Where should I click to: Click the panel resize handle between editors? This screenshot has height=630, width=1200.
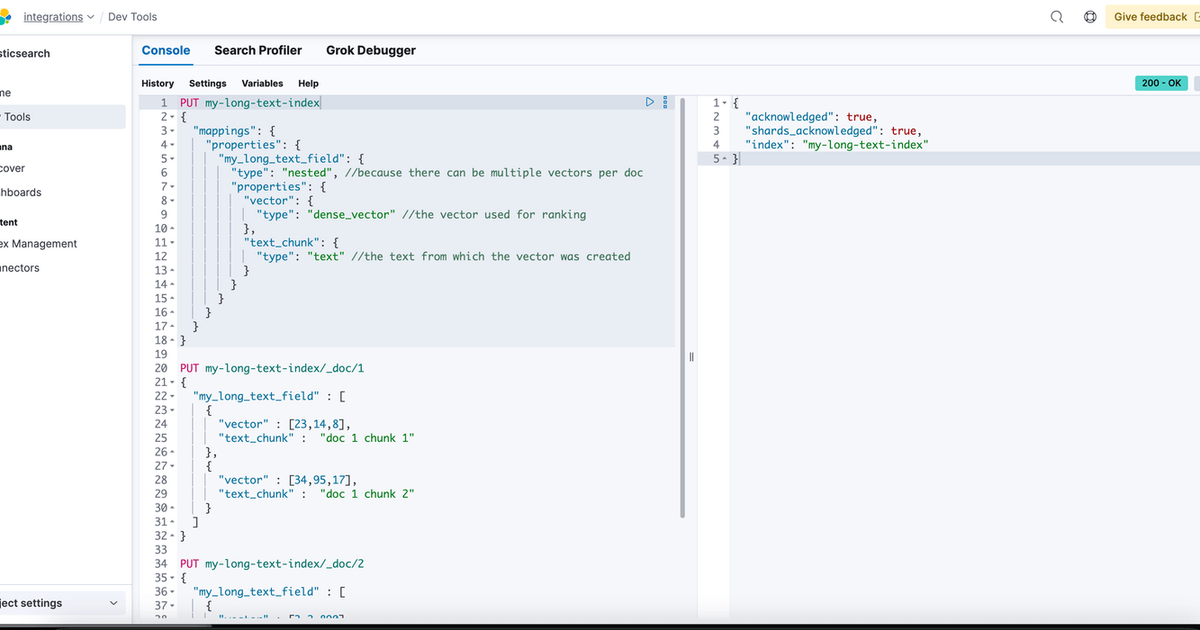tap(690, 357)
